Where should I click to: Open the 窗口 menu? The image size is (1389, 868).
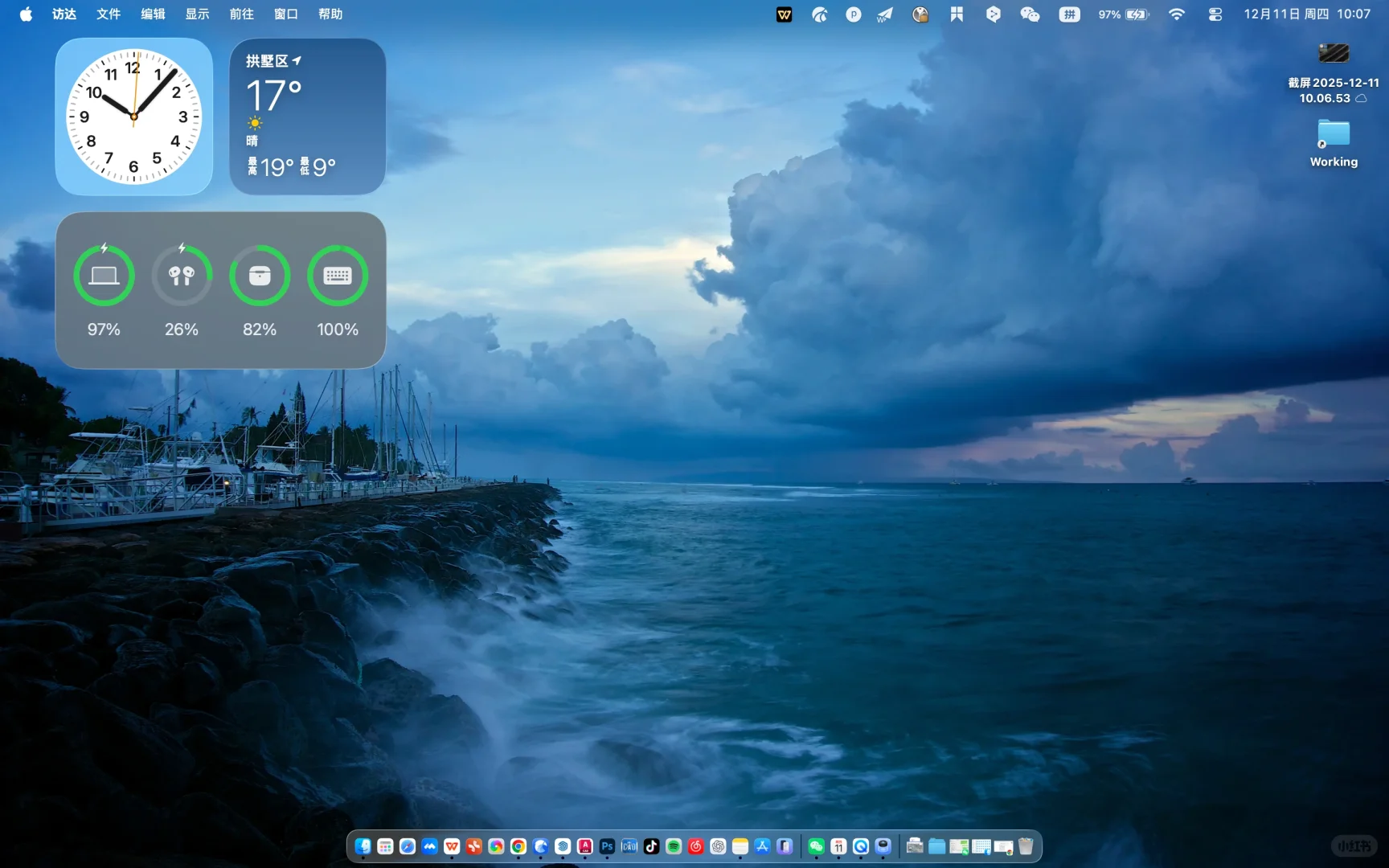[x=285, y=14]
